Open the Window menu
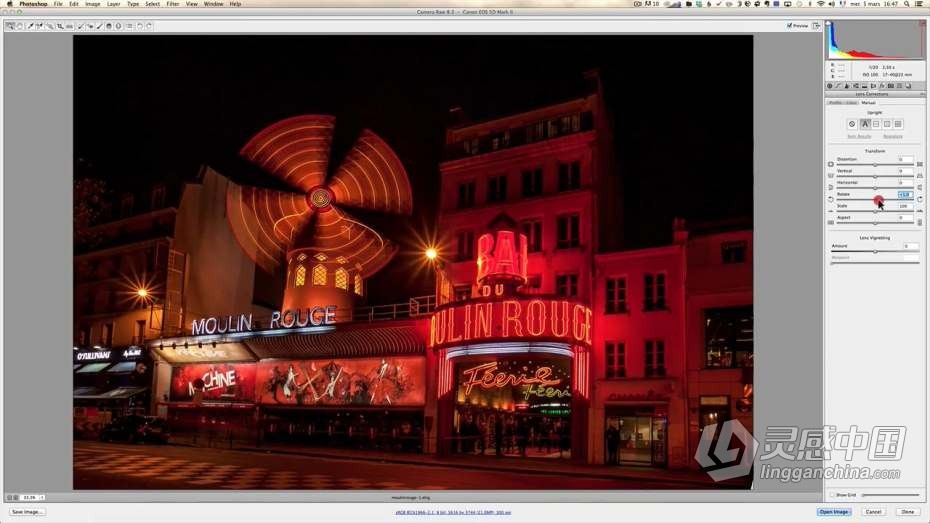This screenshot has width=930, height=523. tap(214, 4)
